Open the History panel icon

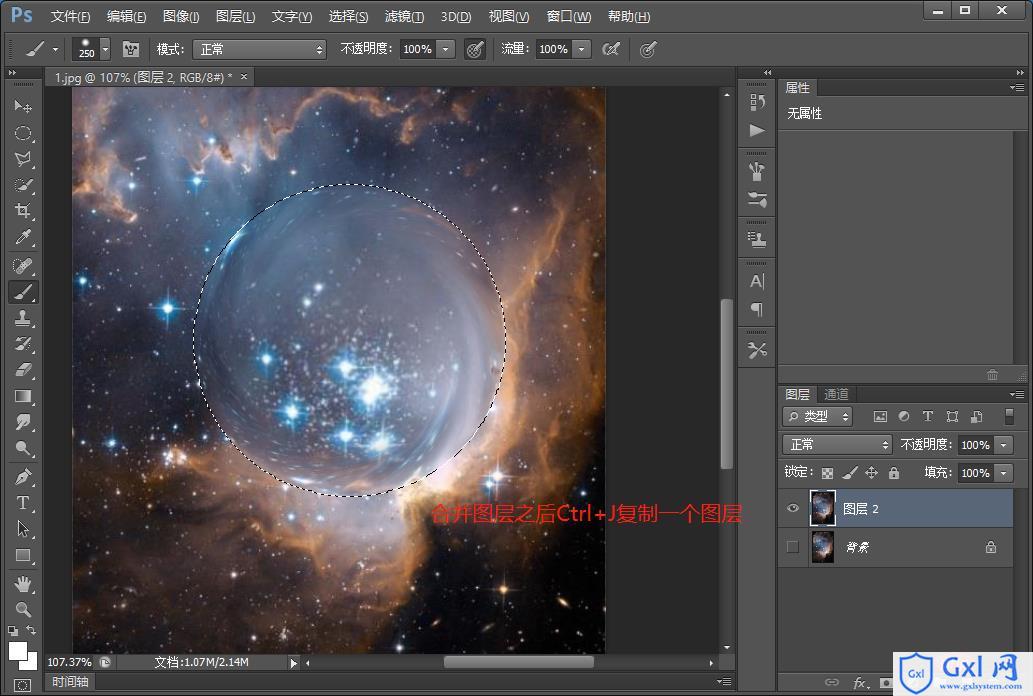click(x=757, y=102)
